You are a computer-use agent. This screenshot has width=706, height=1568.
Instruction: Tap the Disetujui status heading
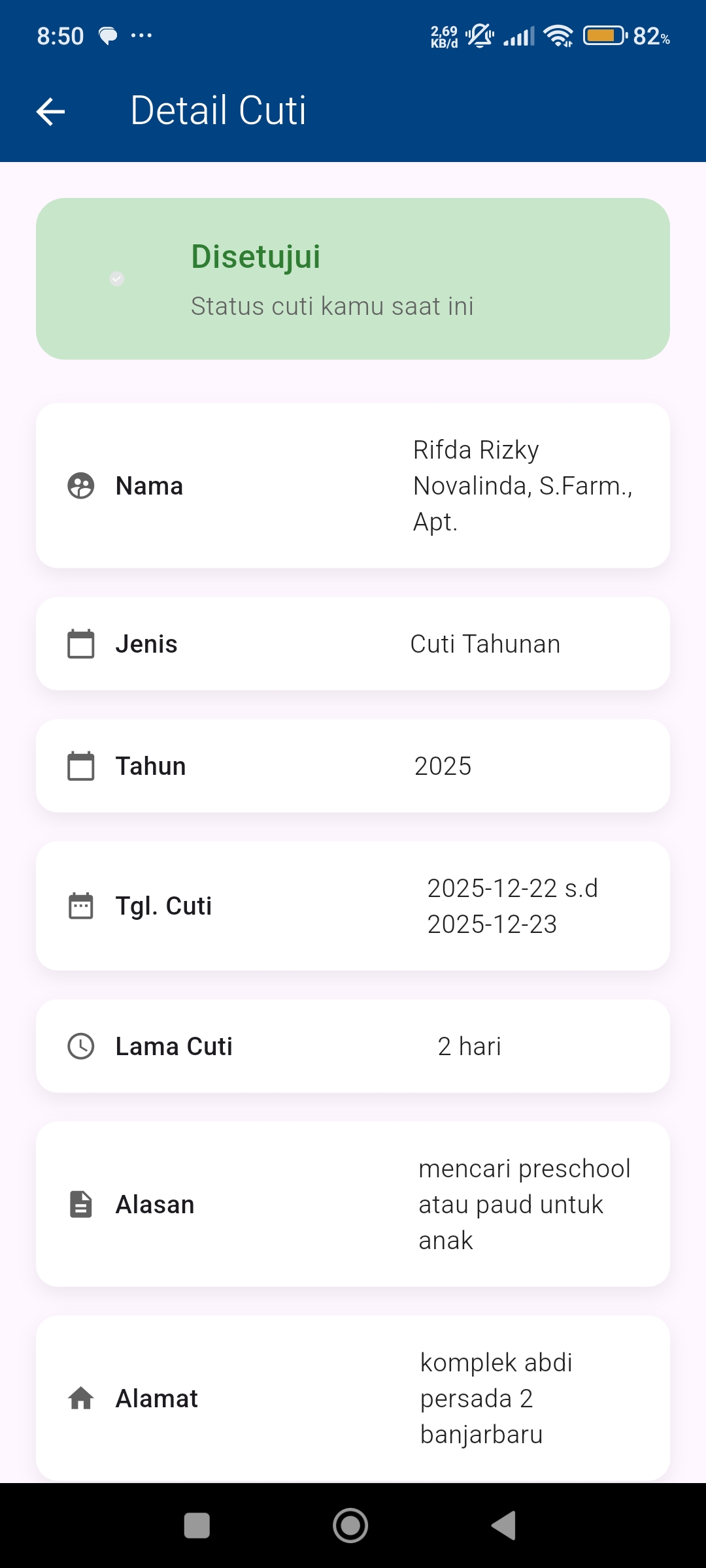(x=256, y=256)
